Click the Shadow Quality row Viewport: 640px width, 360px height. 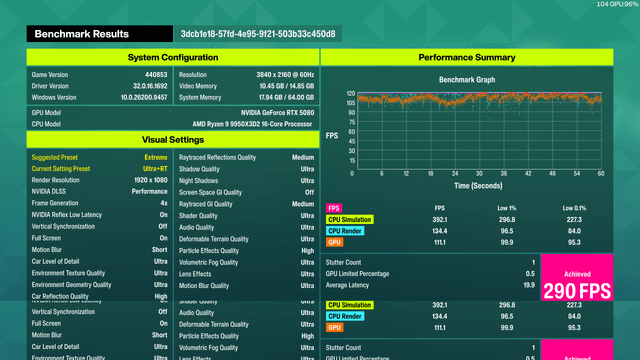pos(246,169)
